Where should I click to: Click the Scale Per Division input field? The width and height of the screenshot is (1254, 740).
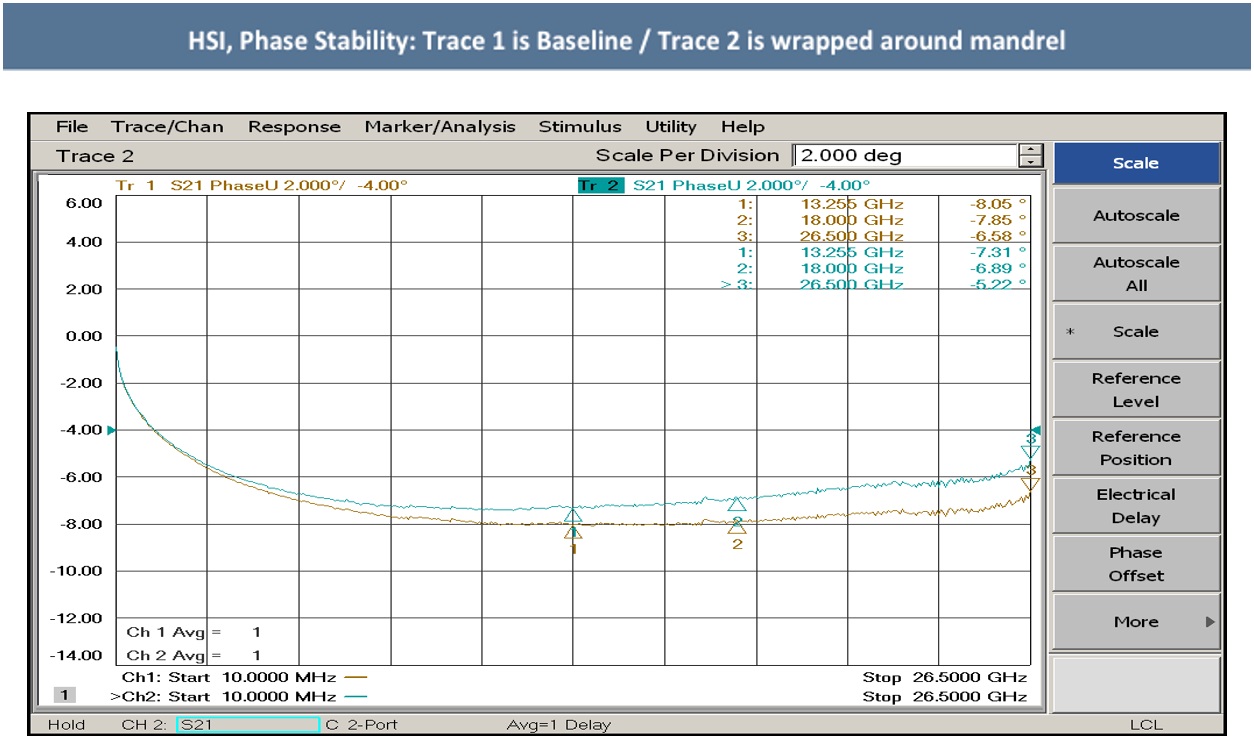pyautogui.click(x=904, y=155)
